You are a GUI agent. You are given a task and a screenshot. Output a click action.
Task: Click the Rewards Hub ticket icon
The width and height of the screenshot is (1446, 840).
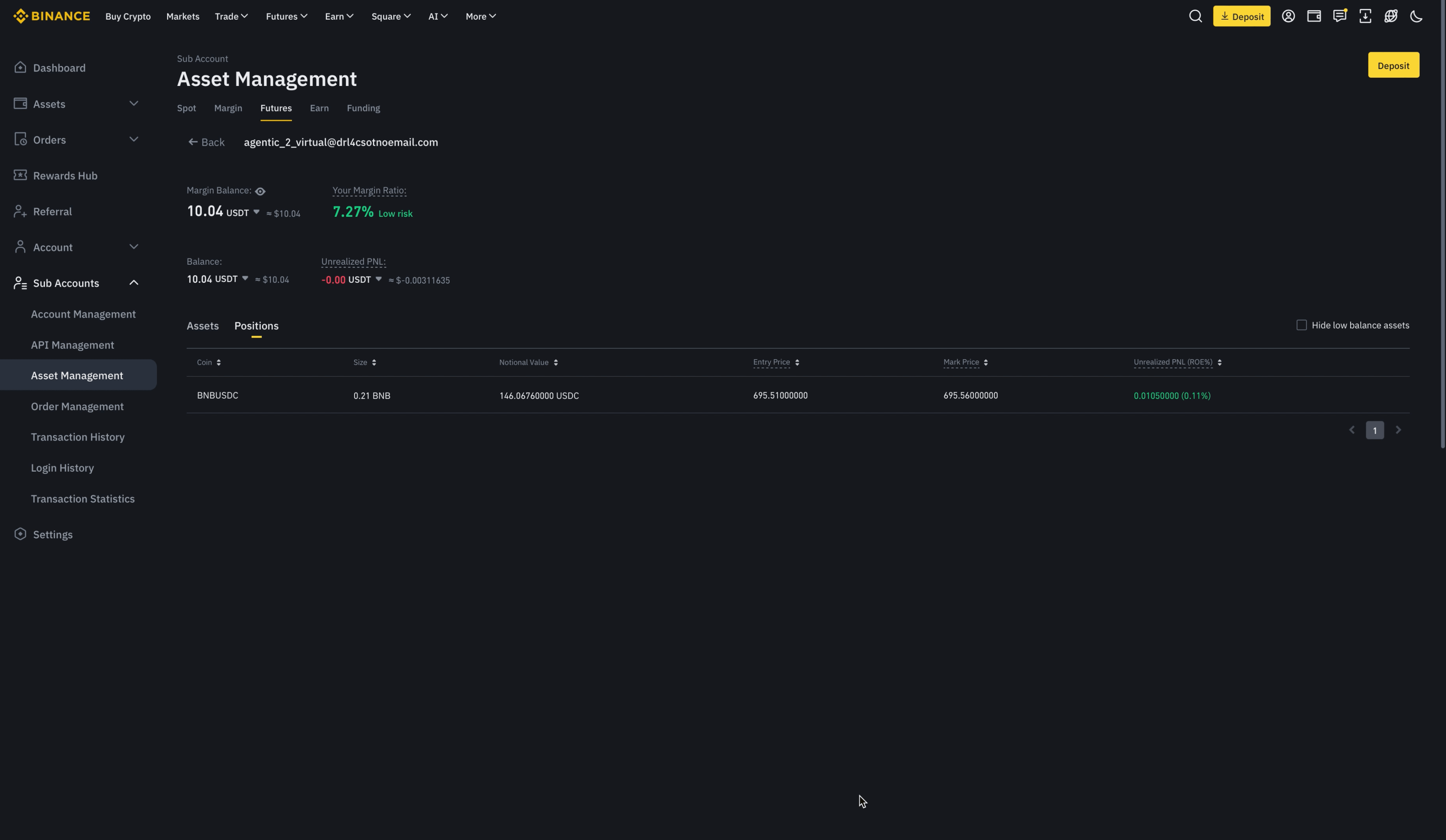(20, 175)
